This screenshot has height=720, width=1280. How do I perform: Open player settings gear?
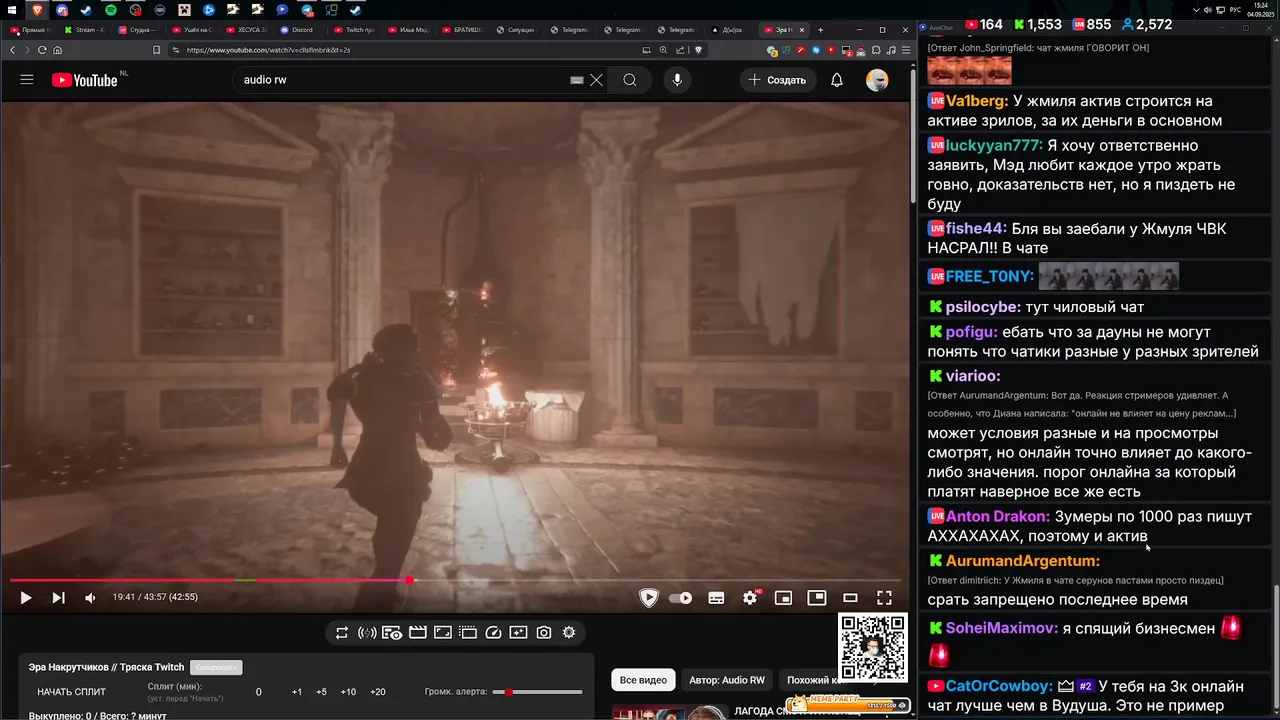(x=750, y=598)
